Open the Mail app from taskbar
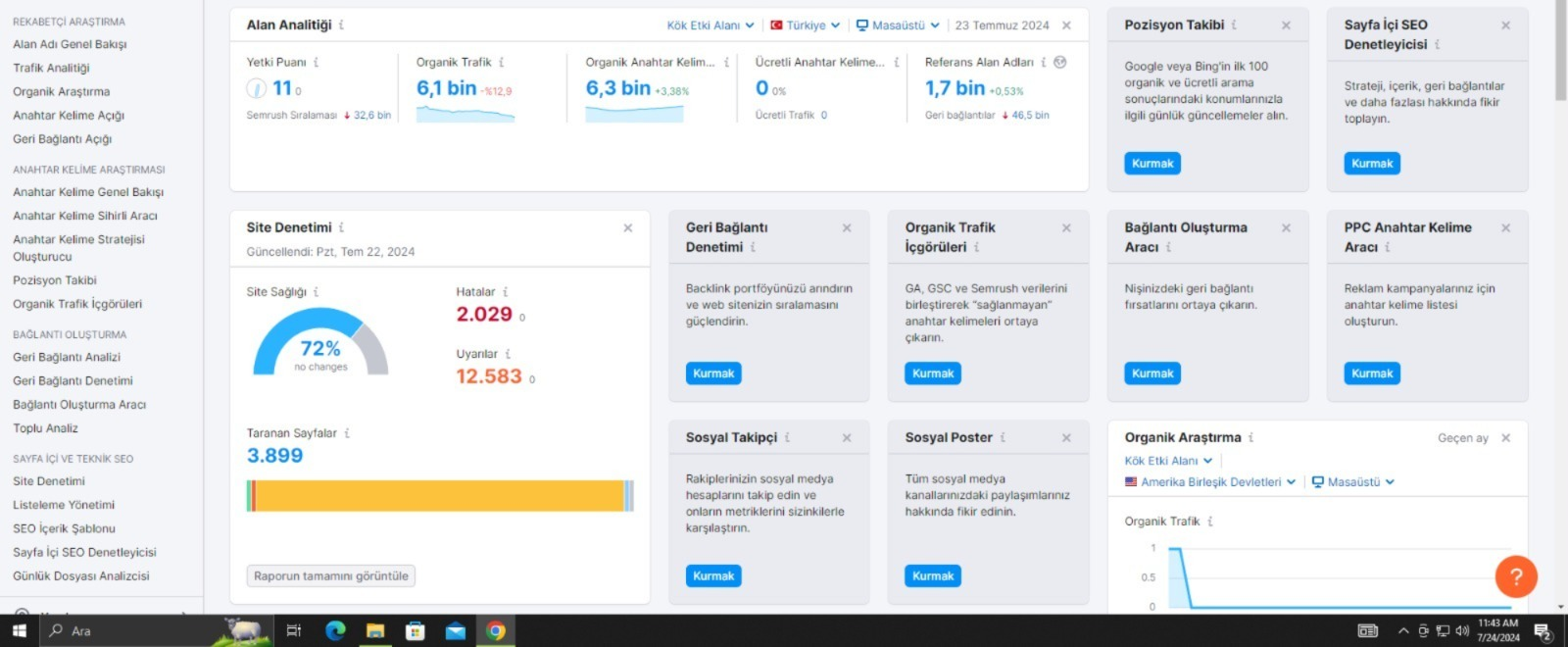Image resolution: width=1568 pixels, height=647 pixels. click(456, 630)
